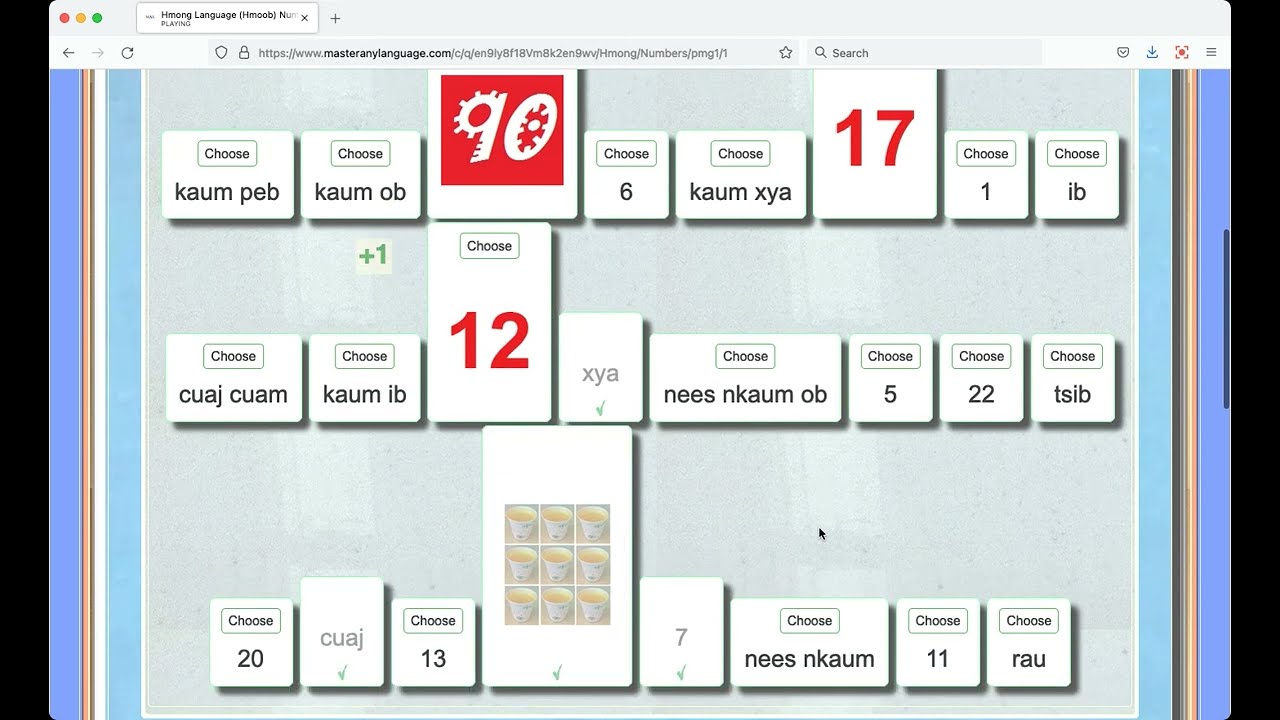The image size is (1280, 720).
Task: Open the shield tracking protection icon
Action: 222,53
